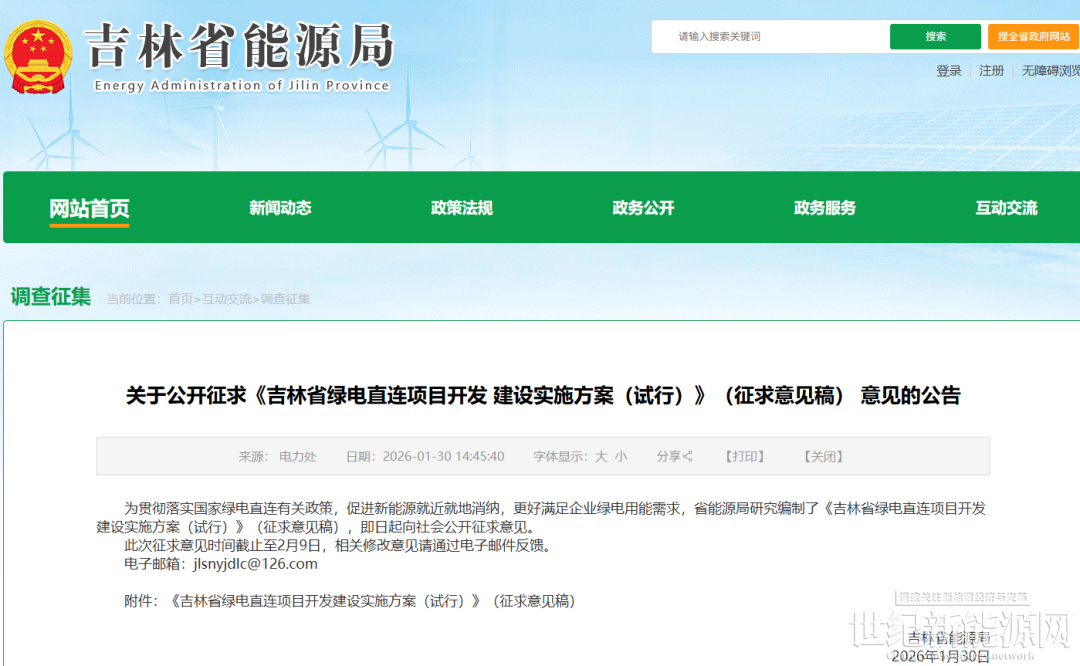Open the 新闻动态 navigation tab

(280, 208)
